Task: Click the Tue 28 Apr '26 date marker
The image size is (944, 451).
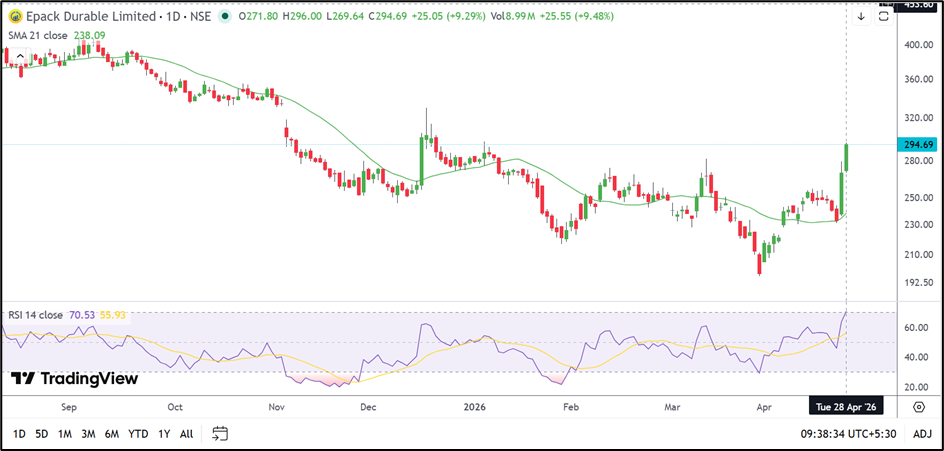Action: click(847, 407)
